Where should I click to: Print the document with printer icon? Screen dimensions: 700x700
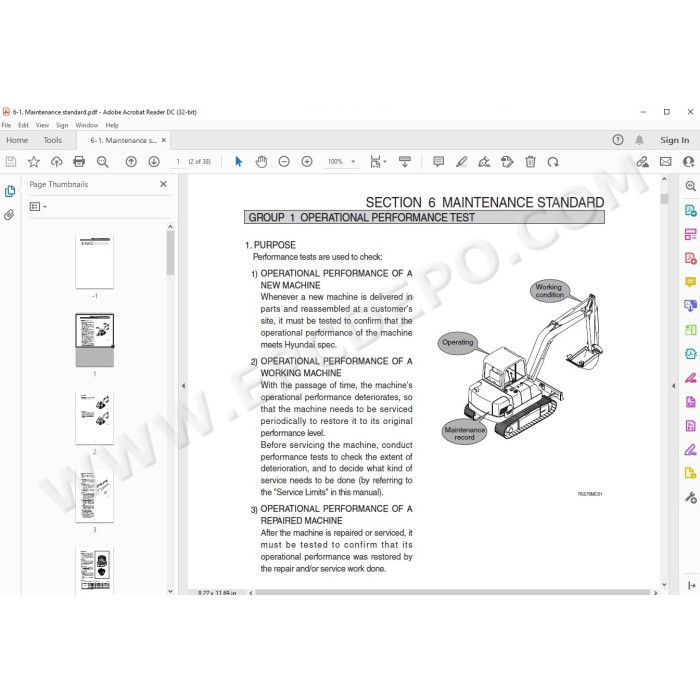click(79, 162)
